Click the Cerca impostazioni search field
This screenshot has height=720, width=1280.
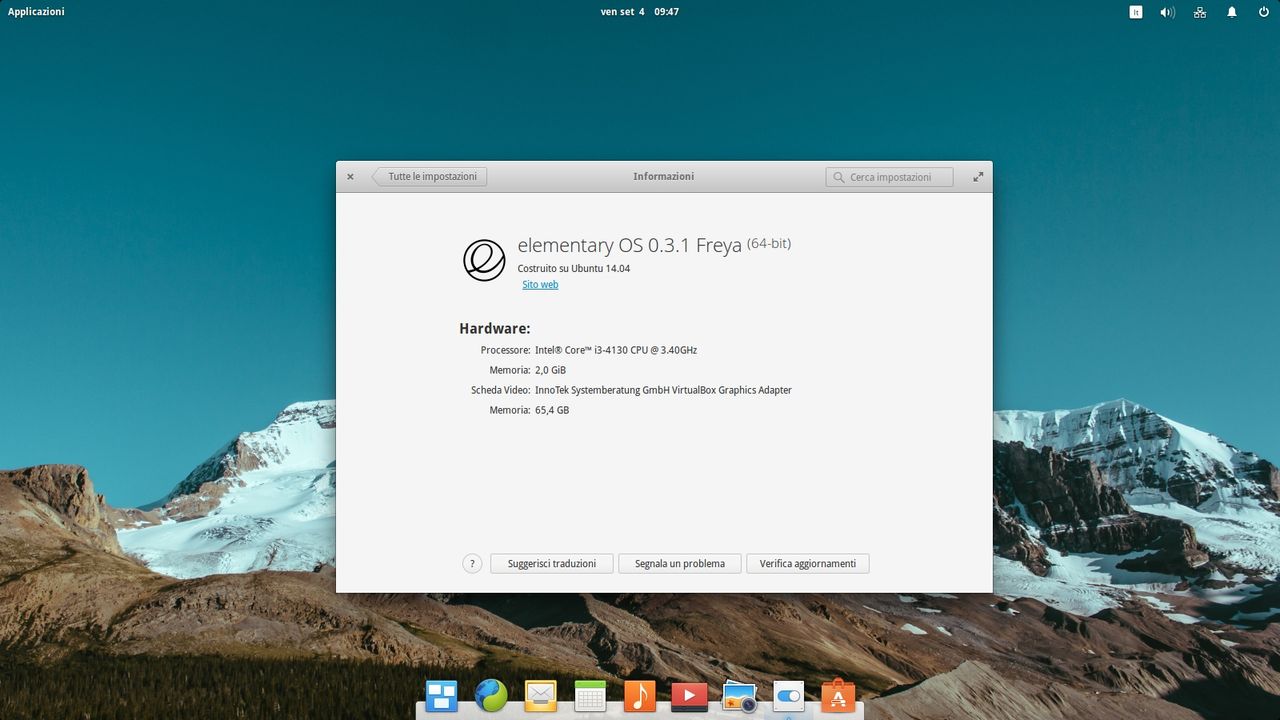[890, 177]
